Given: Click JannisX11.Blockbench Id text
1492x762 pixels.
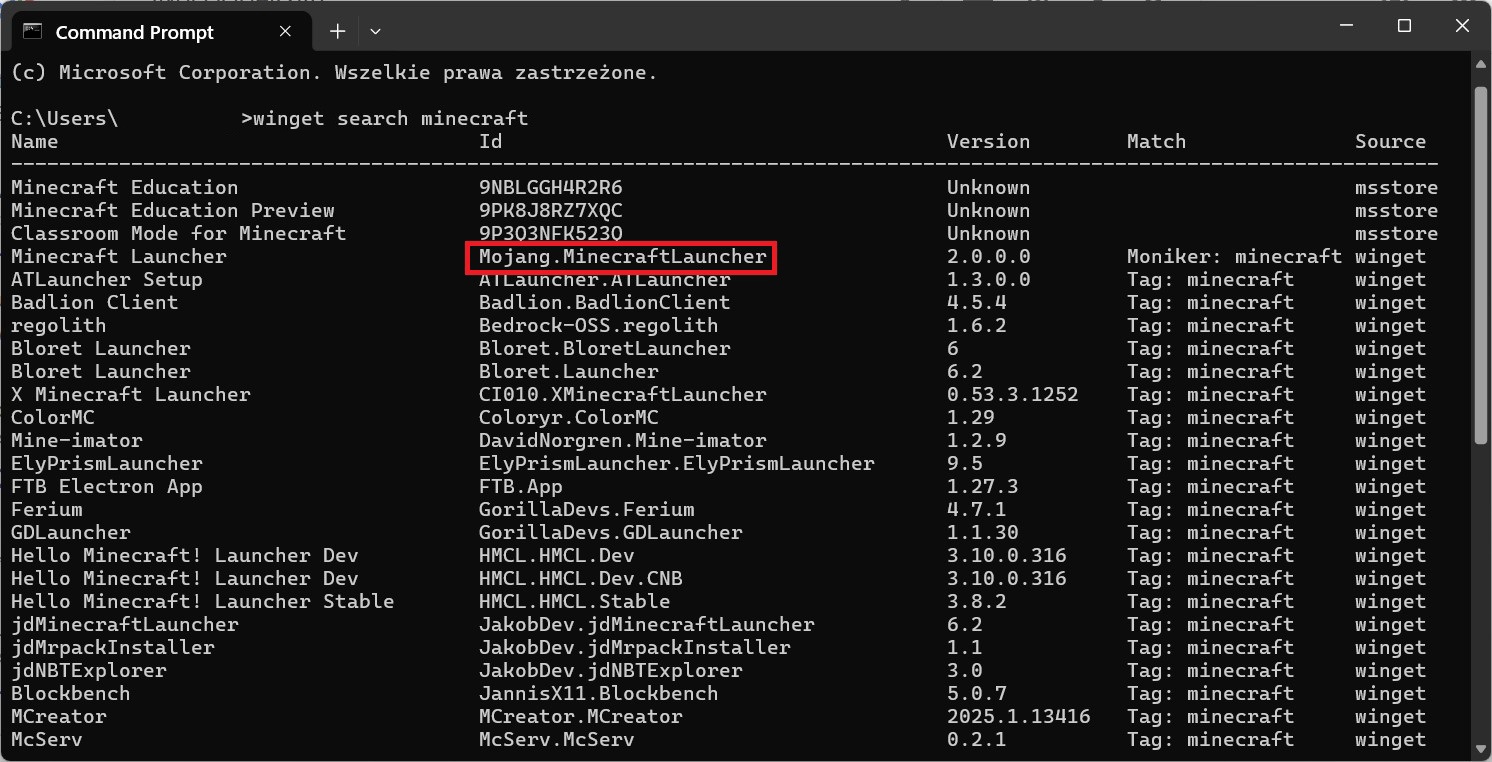Looking at the screenshot, I should (598, 694).
